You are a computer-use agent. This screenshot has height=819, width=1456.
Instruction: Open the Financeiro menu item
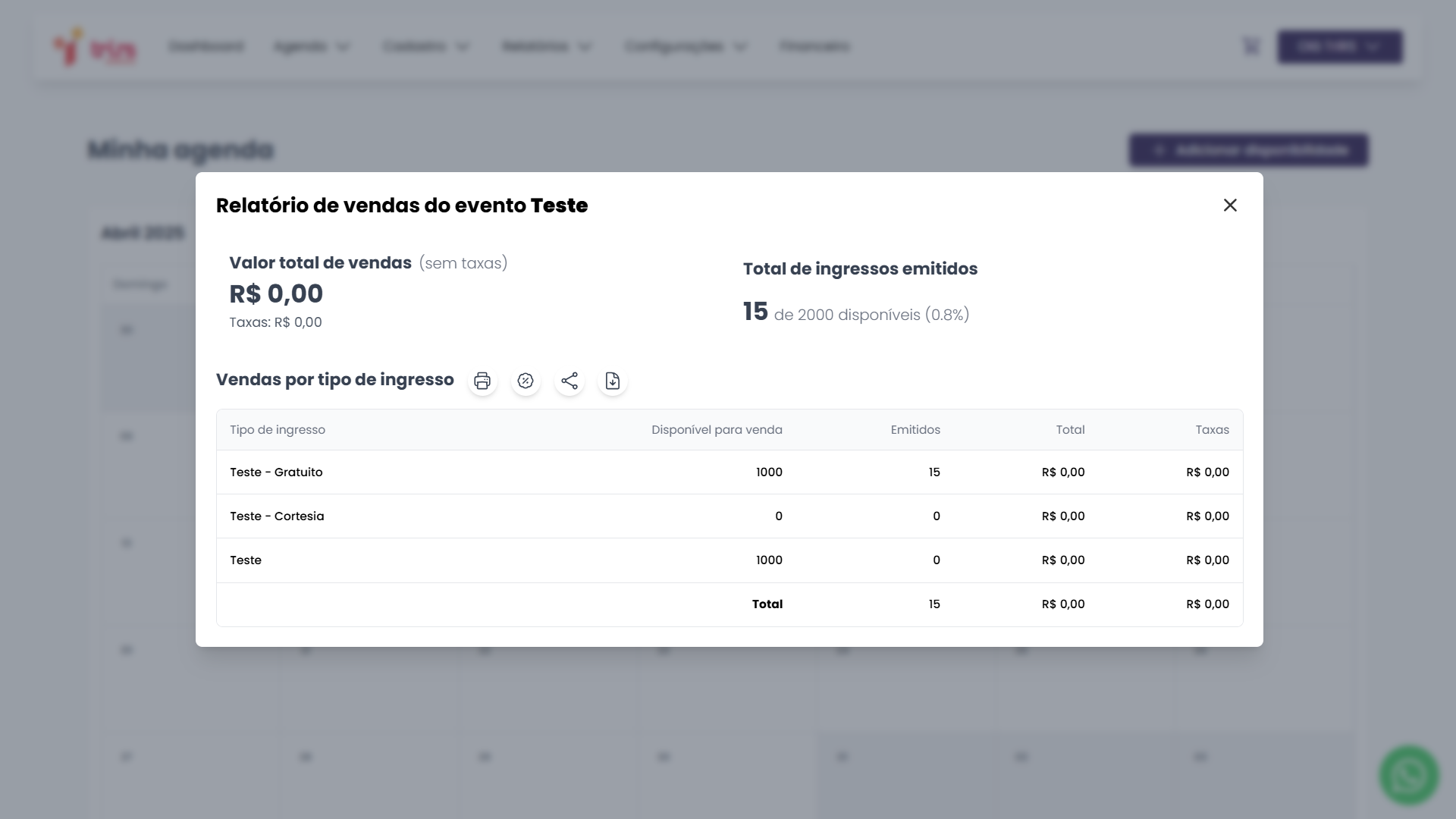[814, 47]
